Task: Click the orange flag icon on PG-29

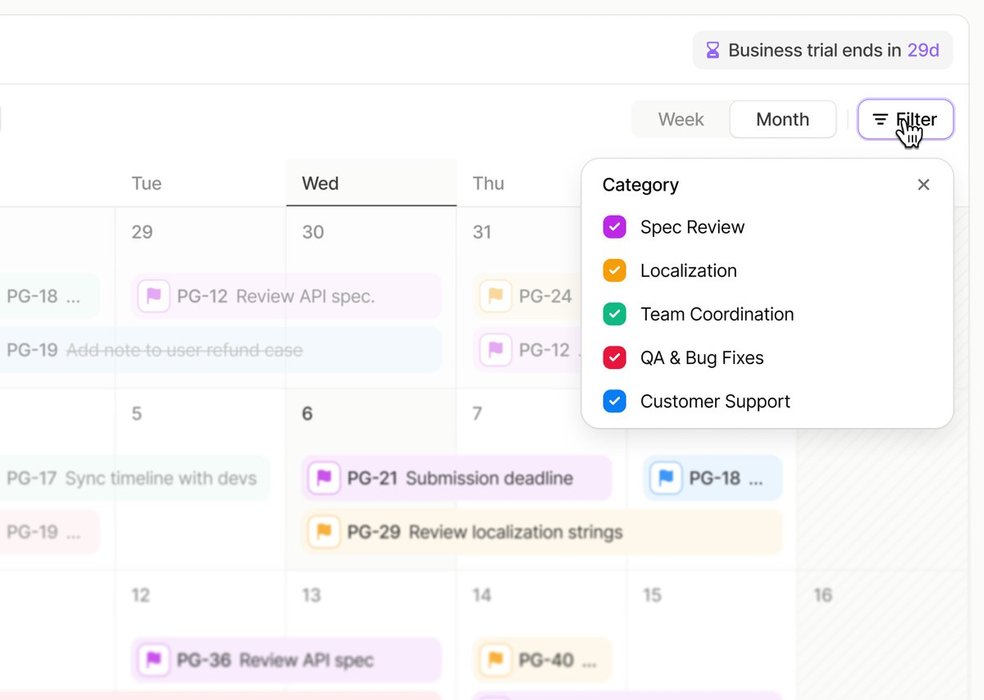Action: point(323,532)
